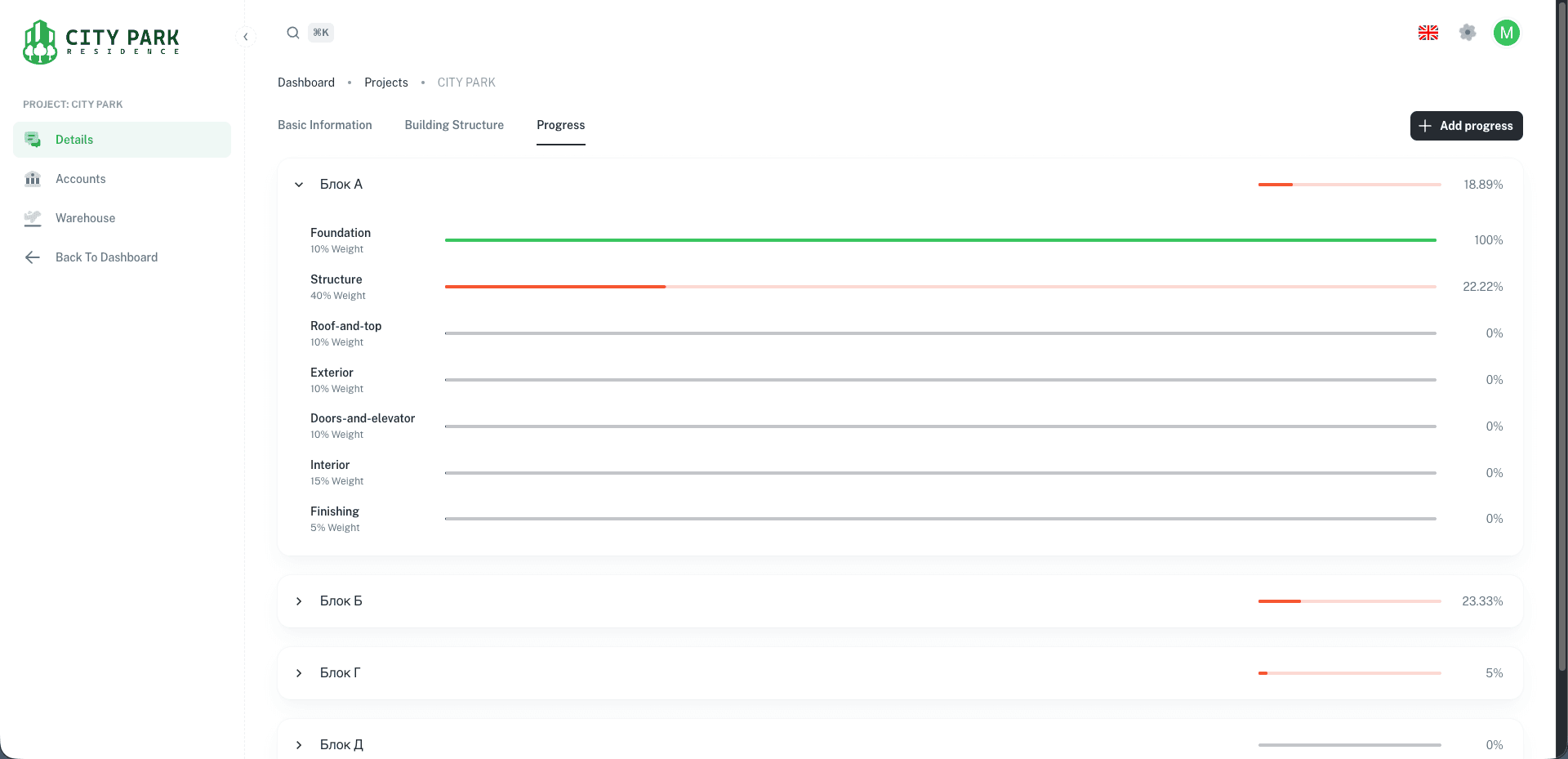Switch to the Basic Information tab

click(324, 125)
